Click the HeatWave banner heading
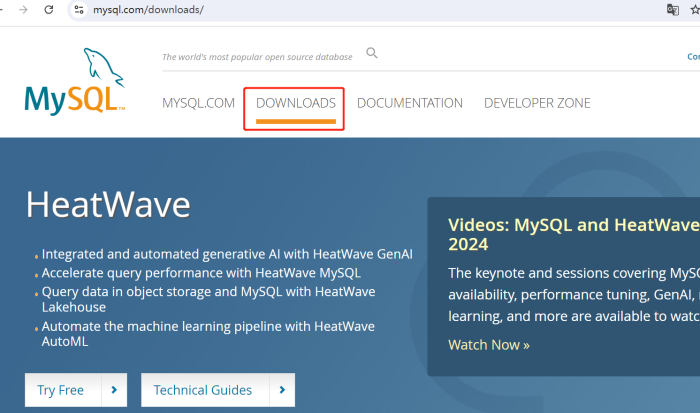Screen dimensions: 700x413 pyautogui.click(x=107, y=205)
